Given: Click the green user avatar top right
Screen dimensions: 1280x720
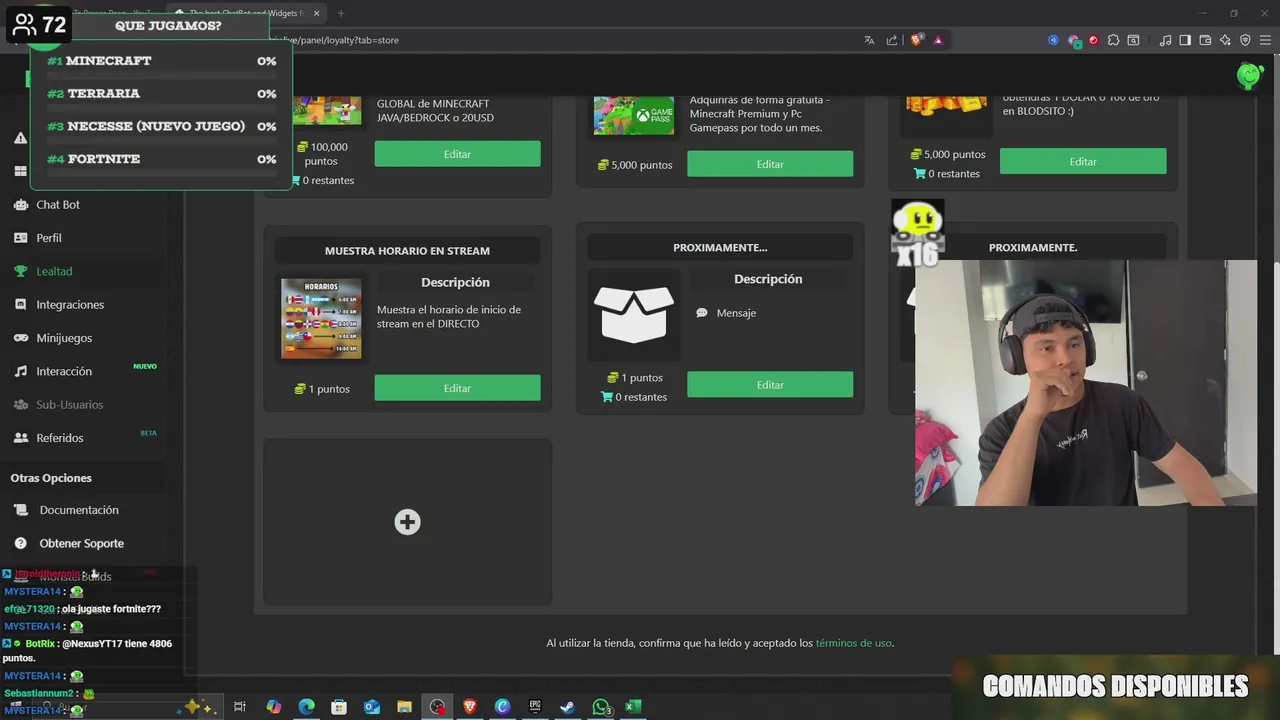Looking at the screenshot, I should (x=1249, y=76).
